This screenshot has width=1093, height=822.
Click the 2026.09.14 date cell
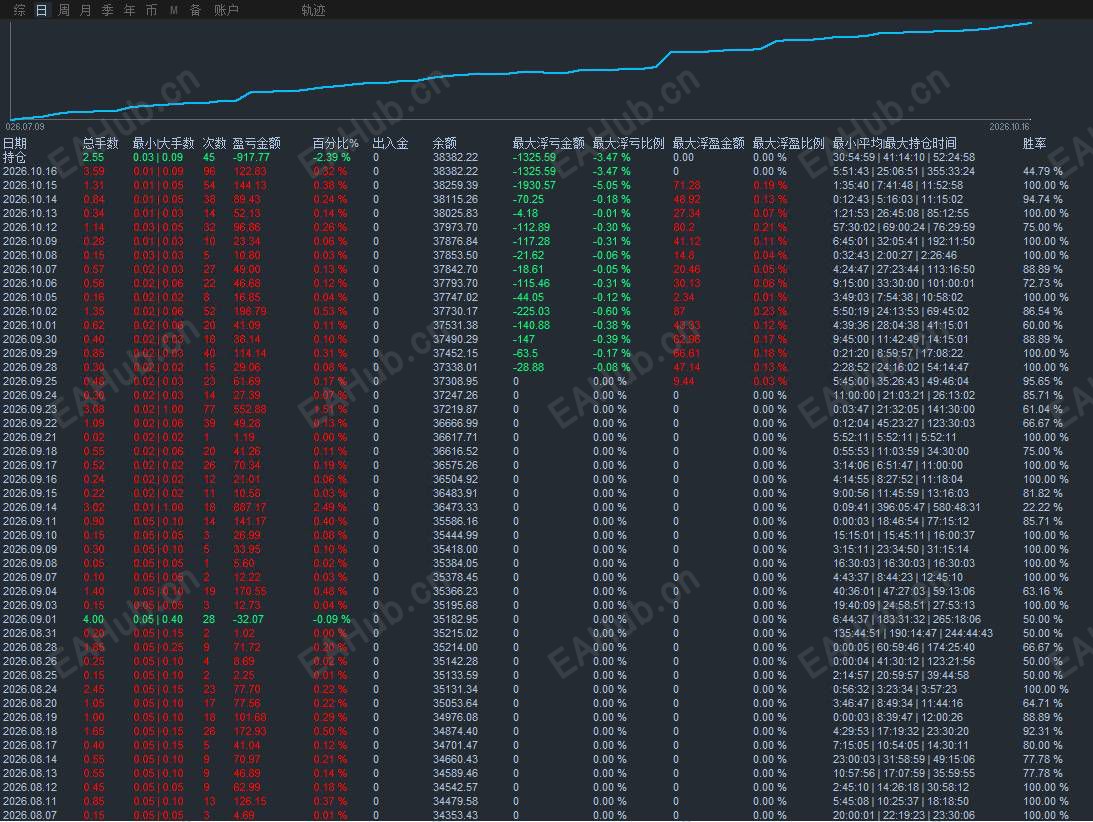30,508
